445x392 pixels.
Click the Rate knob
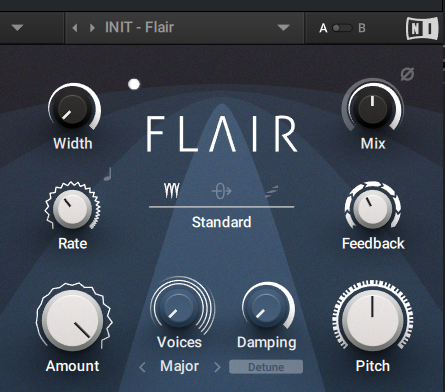coord(72,208)
